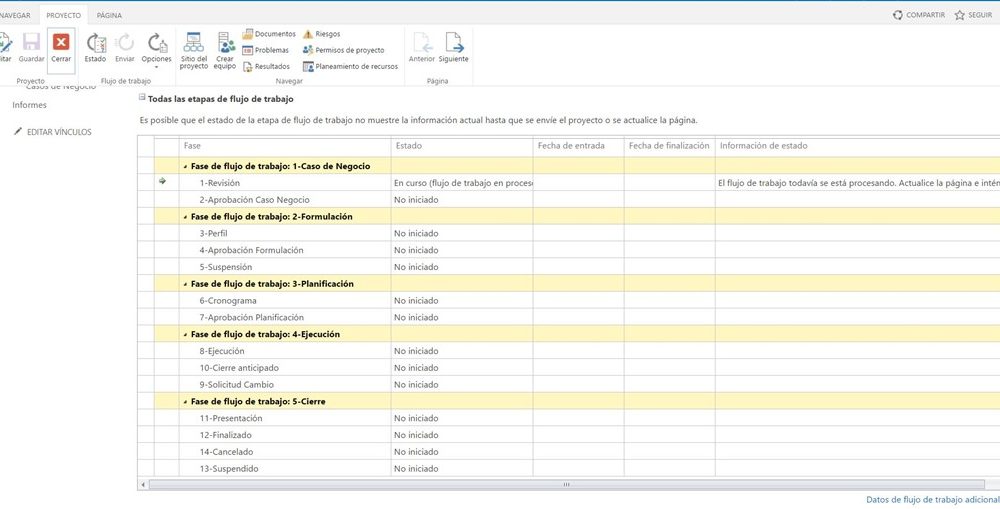Collapse the 4-Ejecución phase group
Screen dimensions: 1000x509
[186, 334]
